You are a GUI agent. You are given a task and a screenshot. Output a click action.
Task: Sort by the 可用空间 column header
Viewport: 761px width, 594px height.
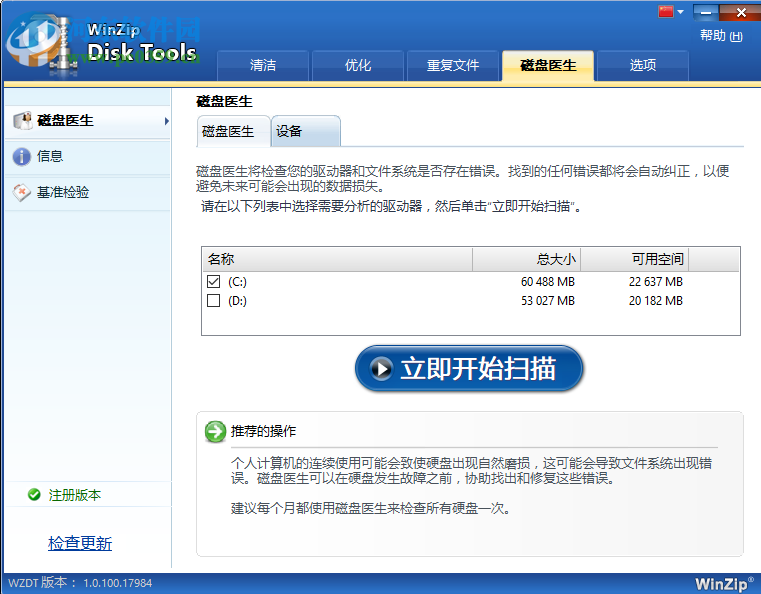coord(635,259)
